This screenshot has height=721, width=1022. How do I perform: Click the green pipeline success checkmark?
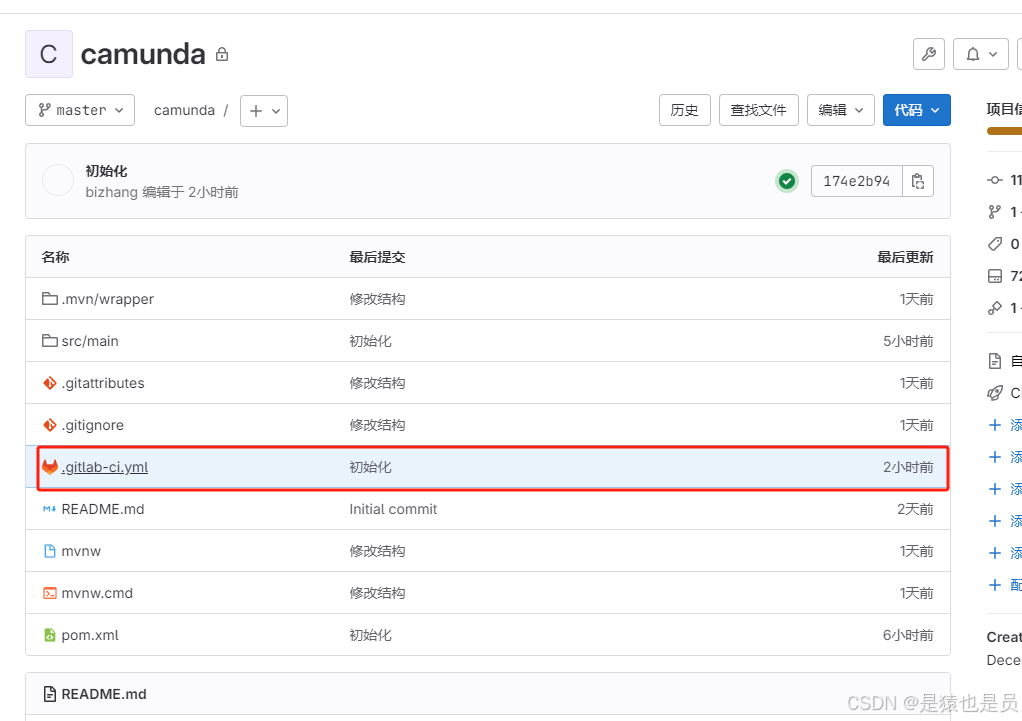(786, 181)
